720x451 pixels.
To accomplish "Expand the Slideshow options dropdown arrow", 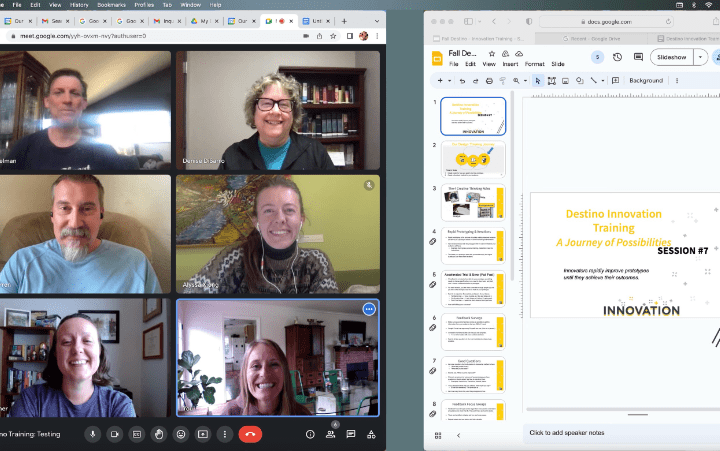I will [x=700, y=57].
